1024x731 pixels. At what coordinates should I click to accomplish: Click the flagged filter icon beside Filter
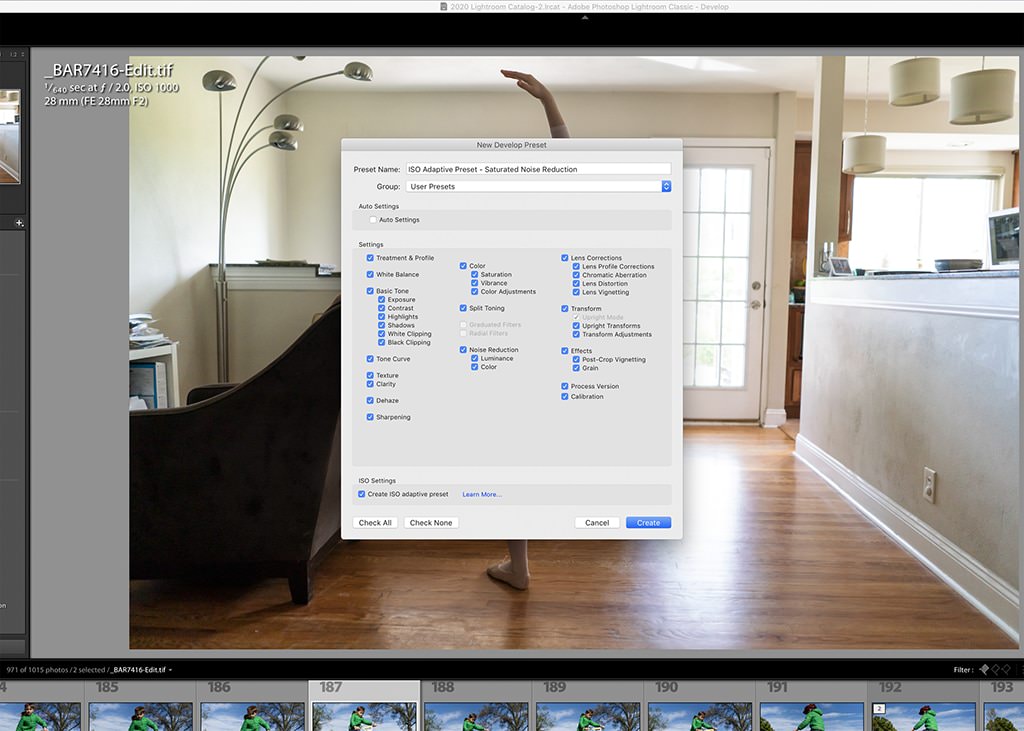point(984,669)
